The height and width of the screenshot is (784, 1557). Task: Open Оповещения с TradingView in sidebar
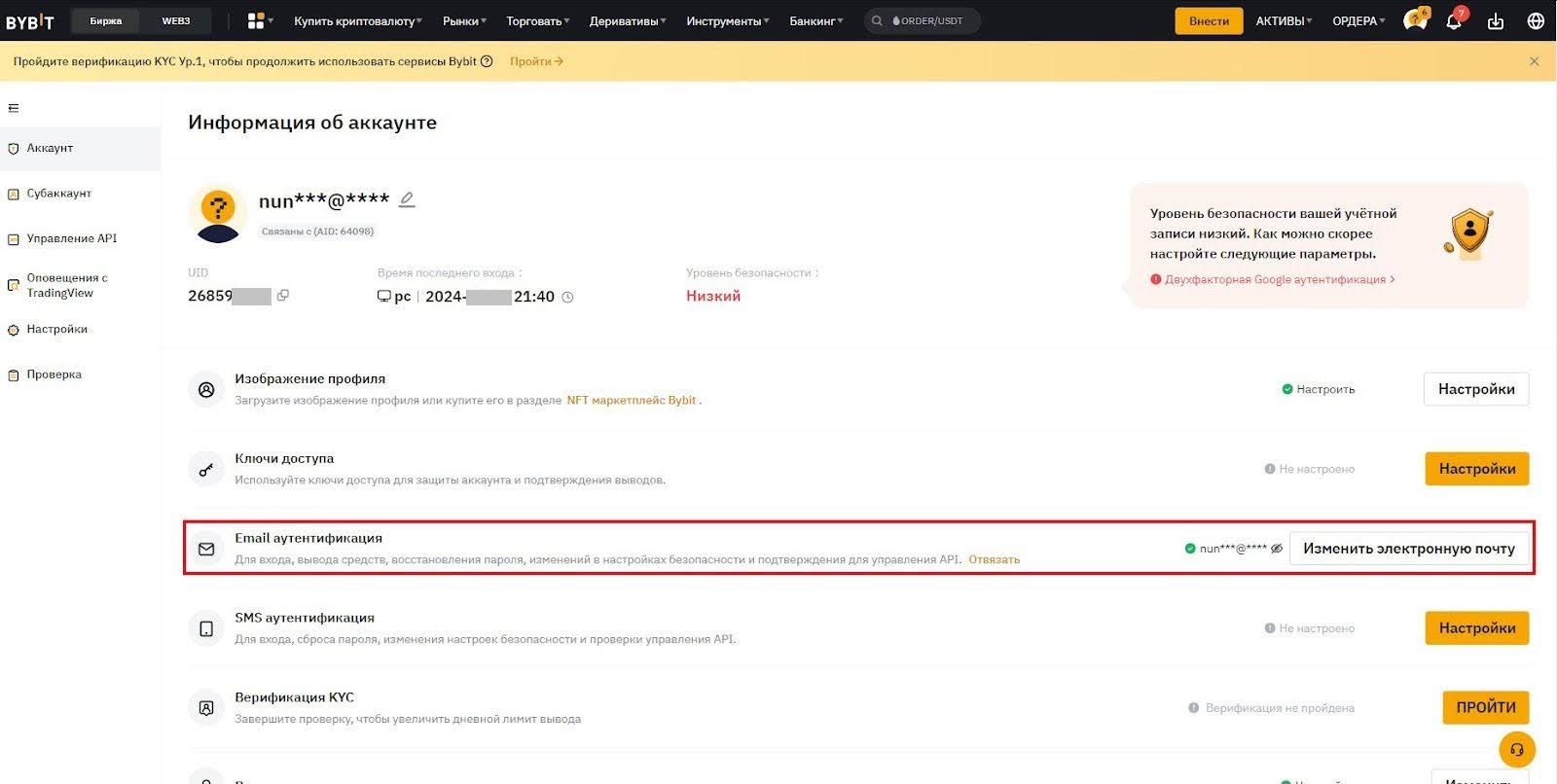pos(80,285)
